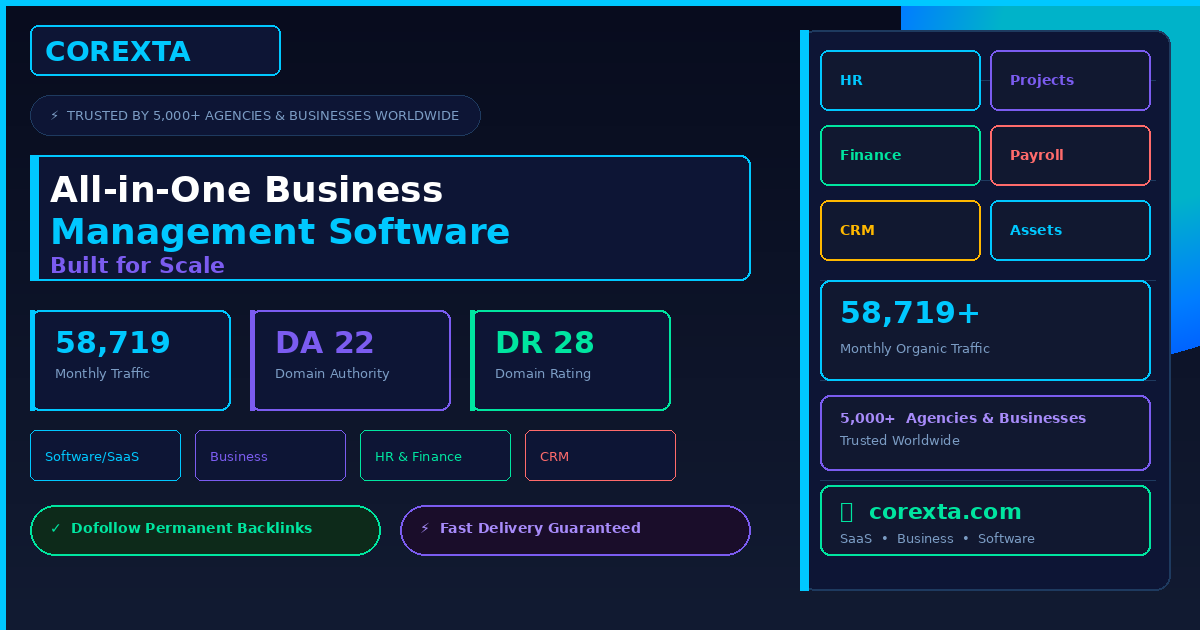Click the icon beside corexta.com

pos(846,512)
